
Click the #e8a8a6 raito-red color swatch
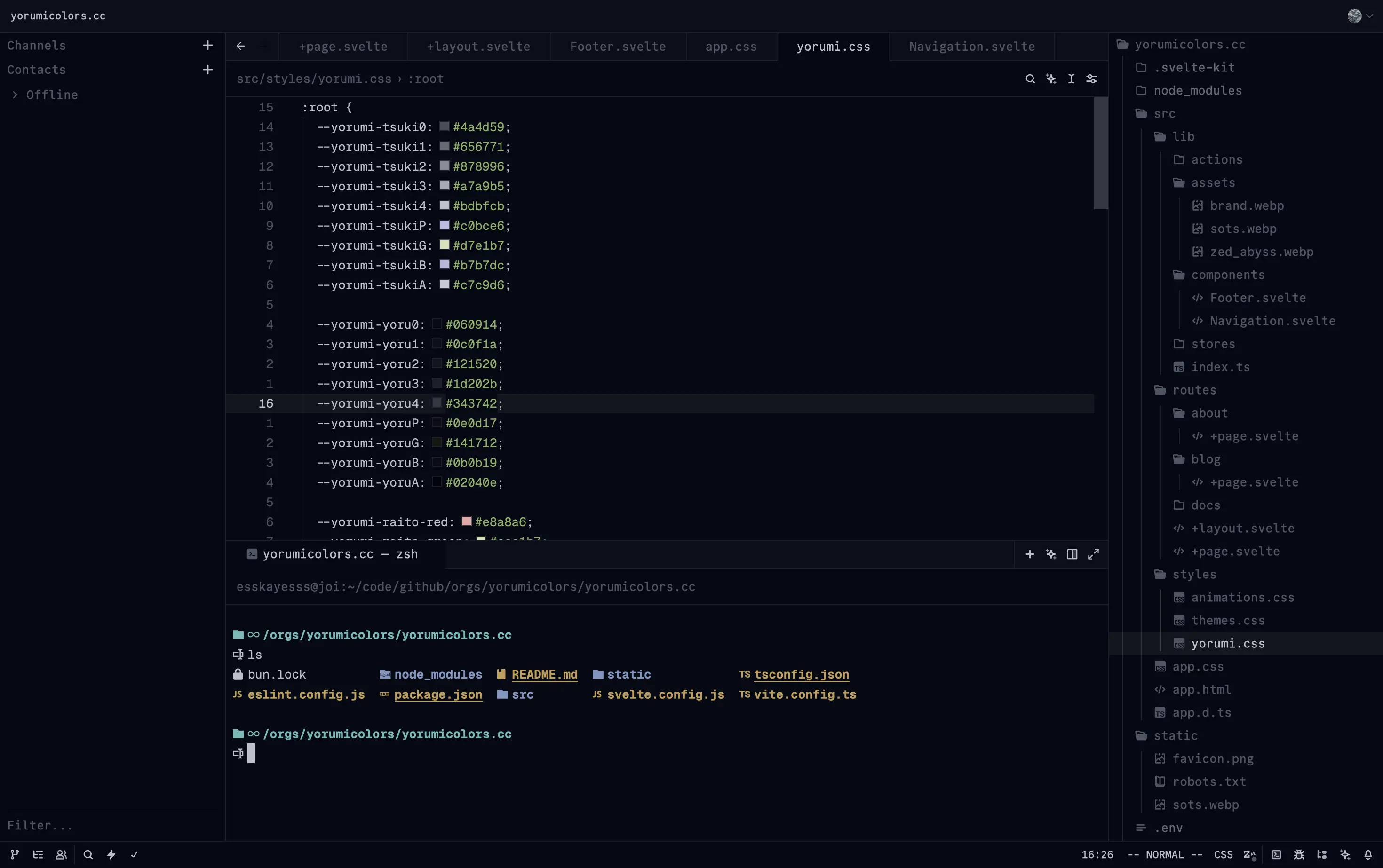(466, 521)
